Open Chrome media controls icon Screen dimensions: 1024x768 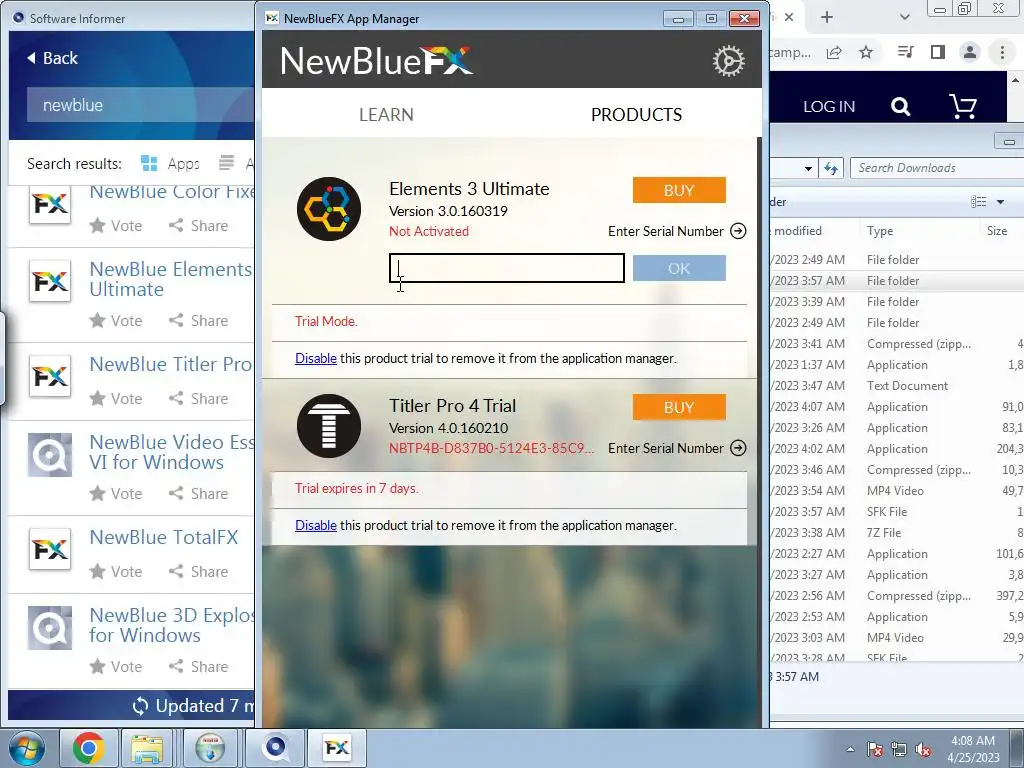(x=906, y=52)
